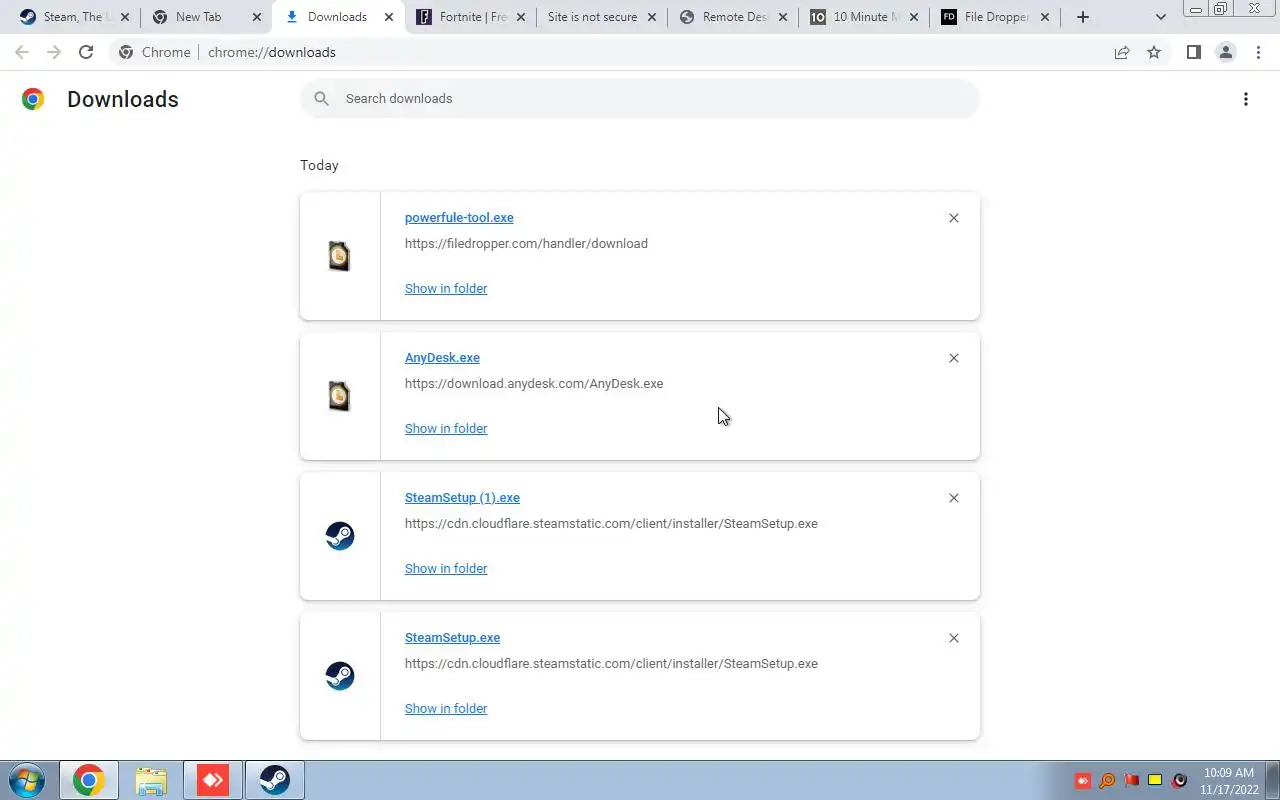Click AnyDesk icon in taskbar
Image resolution: width=1280 pixels, height=800 pixels.
coord(213,780)
